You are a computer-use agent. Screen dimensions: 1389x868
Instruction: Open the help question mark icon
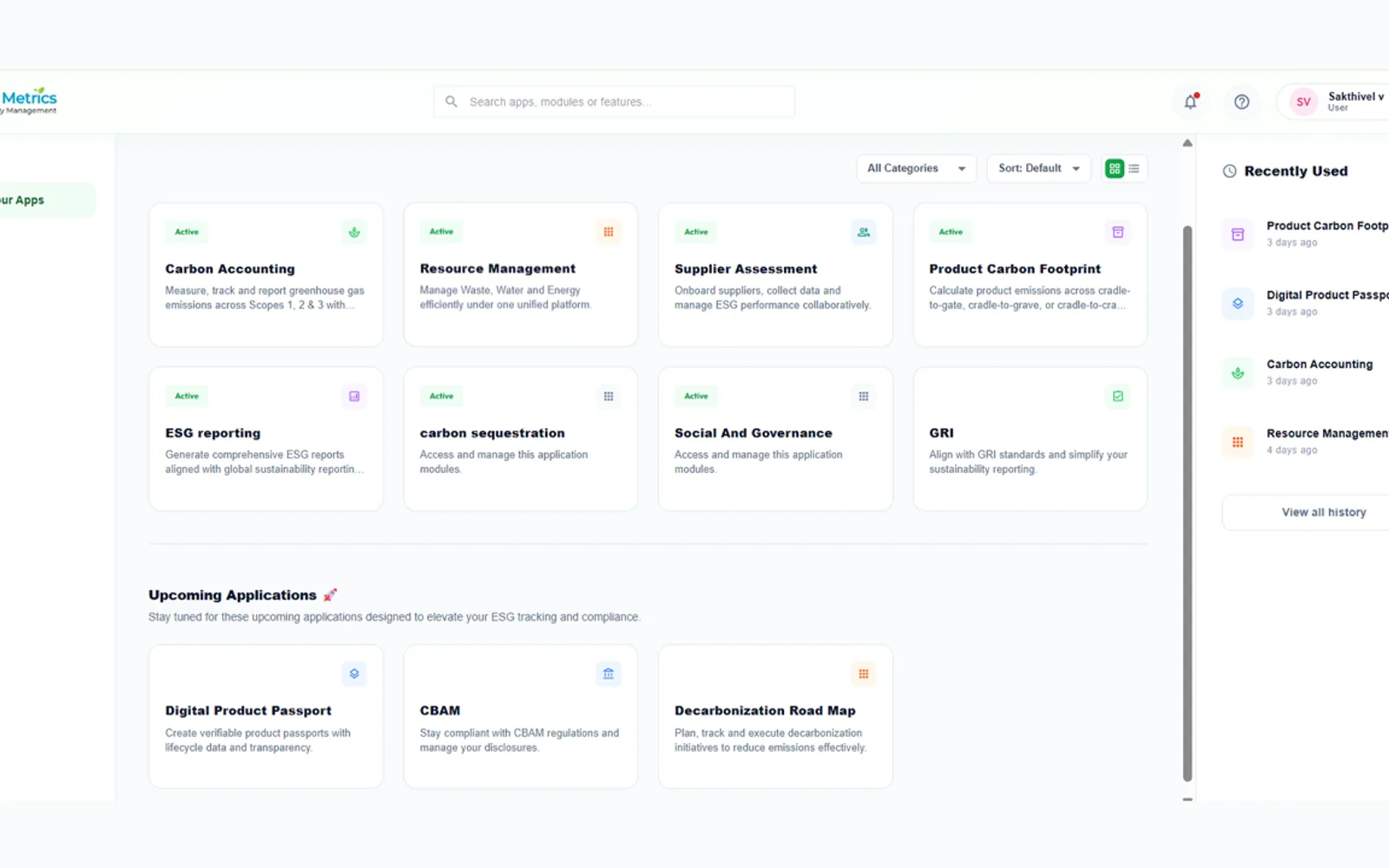pos(1241,102)
